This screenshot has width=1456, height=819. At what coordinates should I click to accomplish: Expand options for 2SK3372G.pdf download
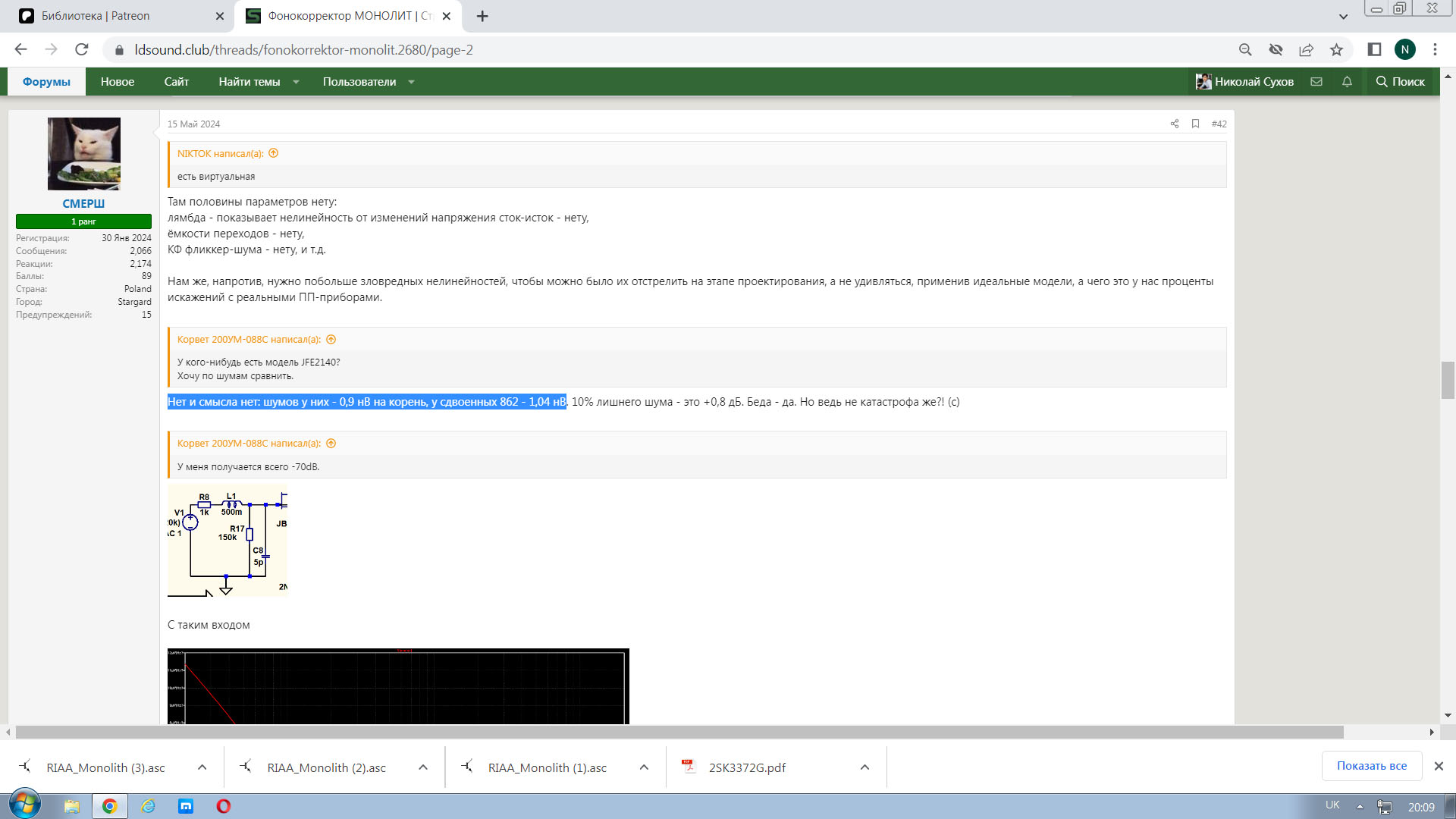(x=864, y=767)
